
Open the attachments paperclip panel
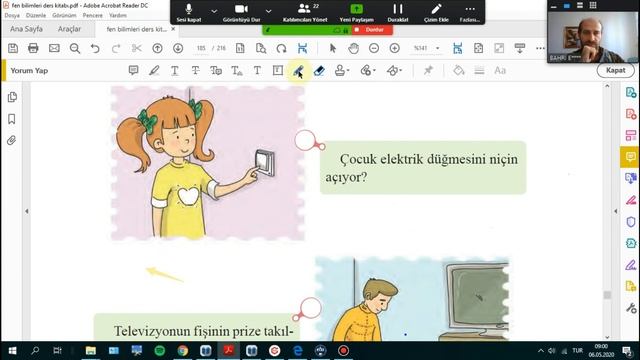coord(11,140)
